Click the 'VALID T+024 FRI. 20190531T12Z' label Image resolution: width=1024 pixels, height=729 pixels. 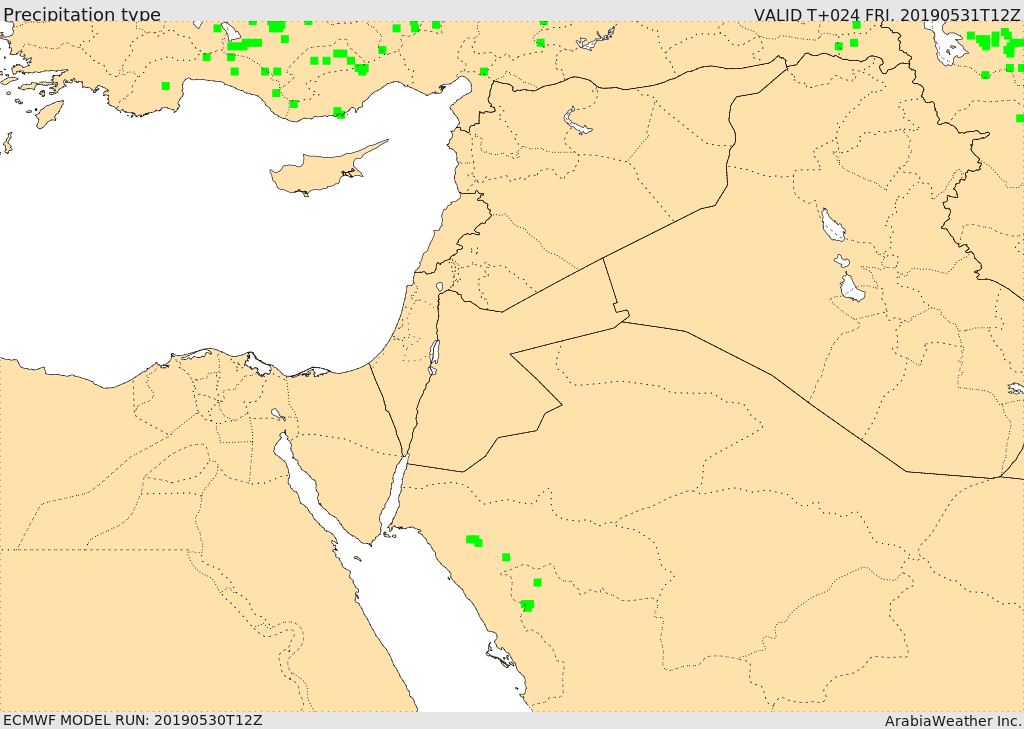pos(887,14)
